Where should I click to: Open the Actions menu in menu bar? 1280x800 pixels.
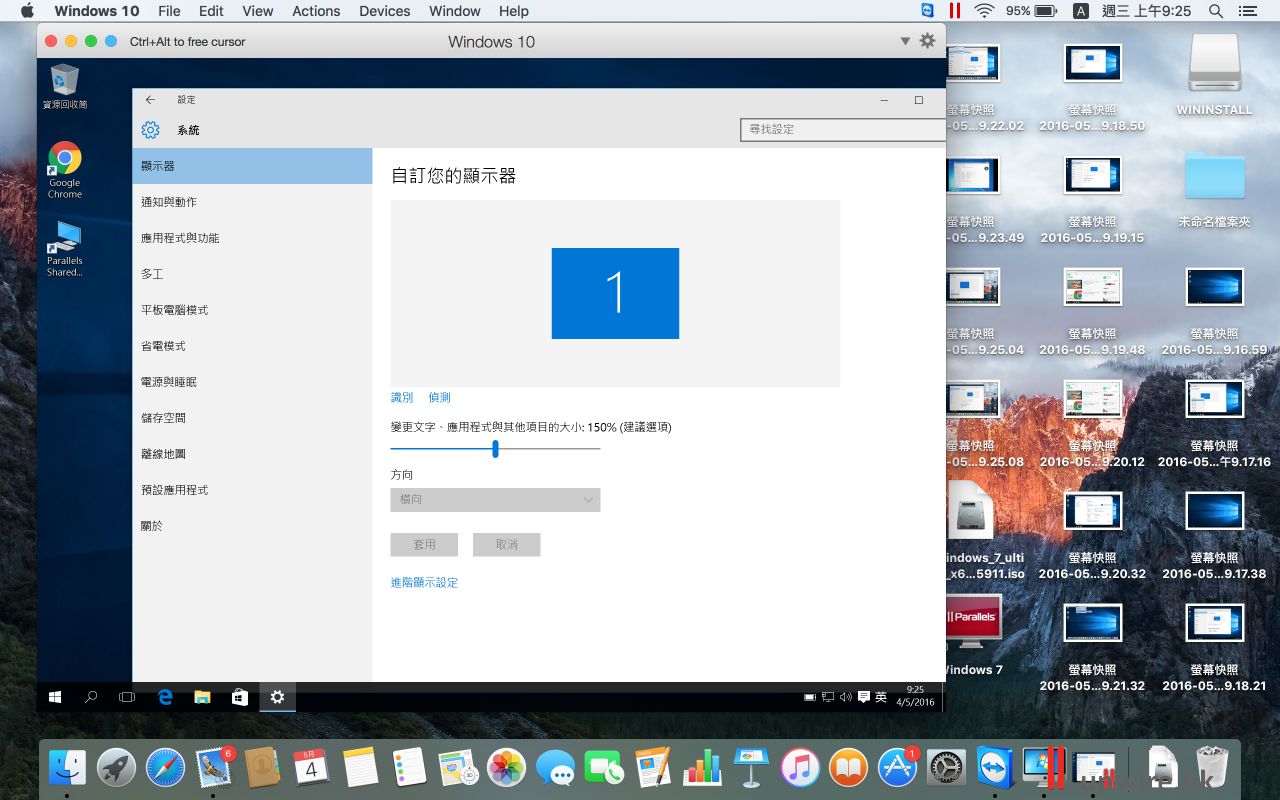(x=316, y=11)
